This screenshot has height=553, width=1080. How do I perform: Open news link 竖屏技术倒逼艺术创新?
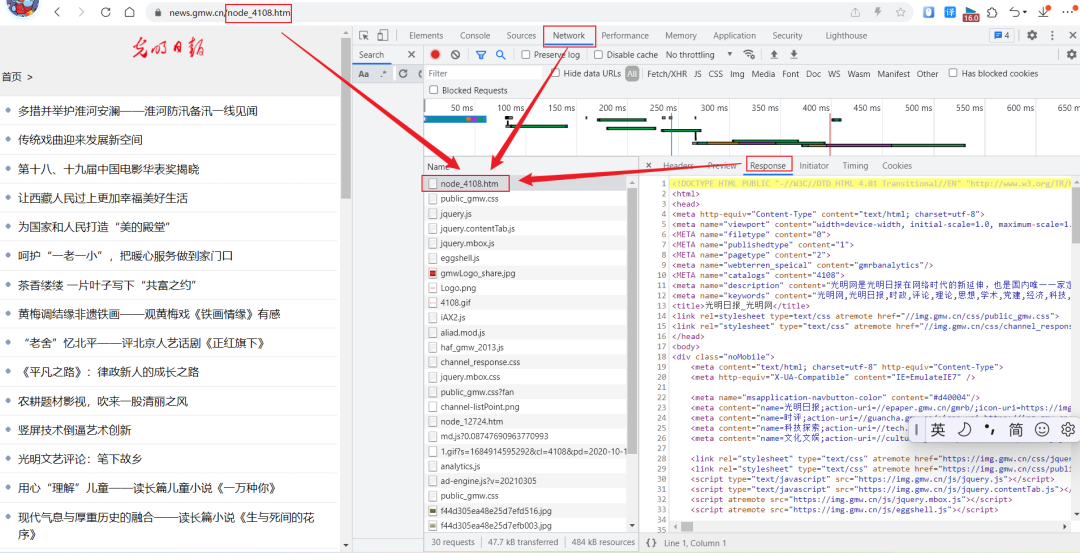point(74,430)
